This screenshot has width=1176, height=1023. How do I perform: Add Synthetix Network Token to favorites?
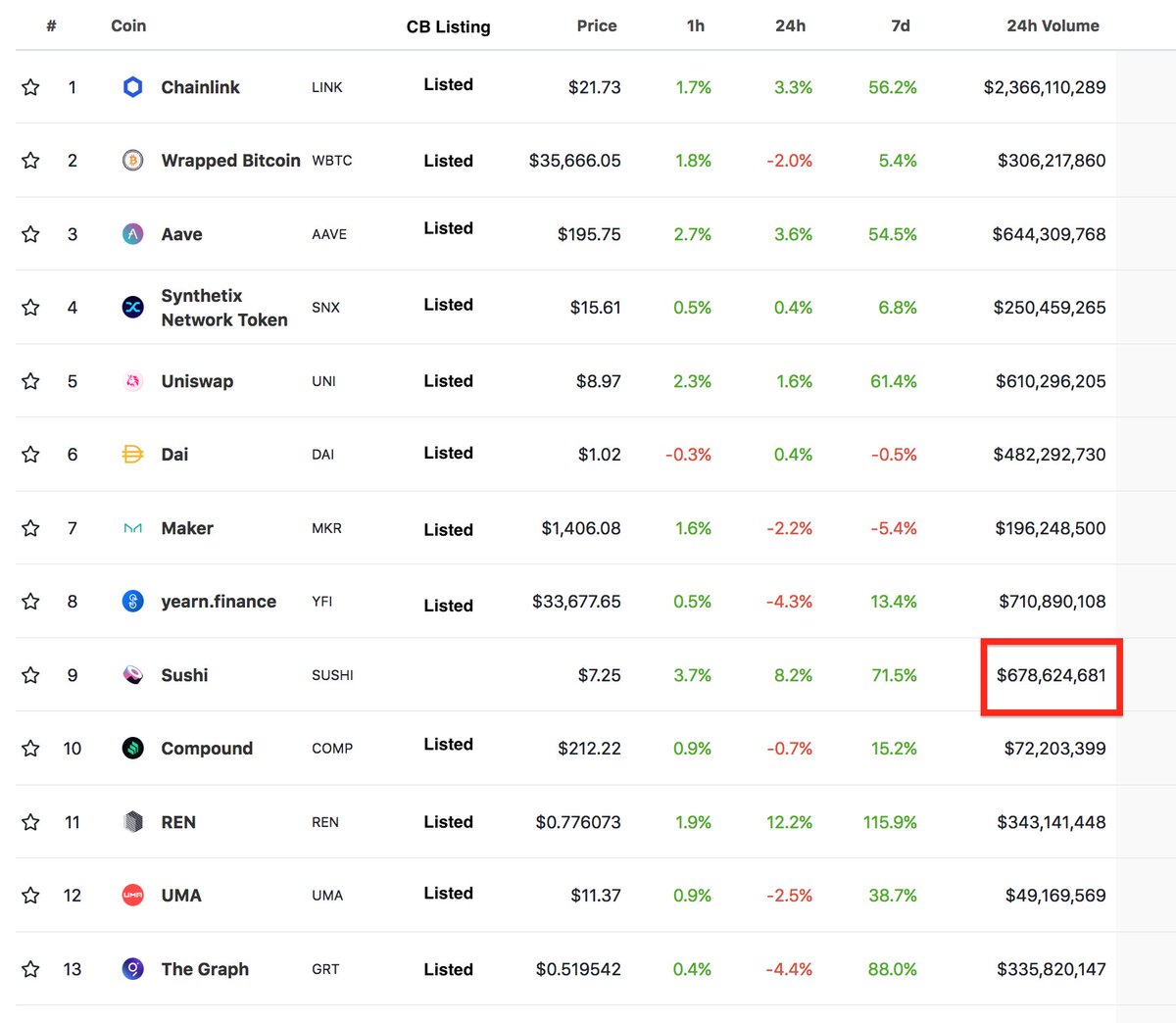pyautogui.click(x=30, y=308)
